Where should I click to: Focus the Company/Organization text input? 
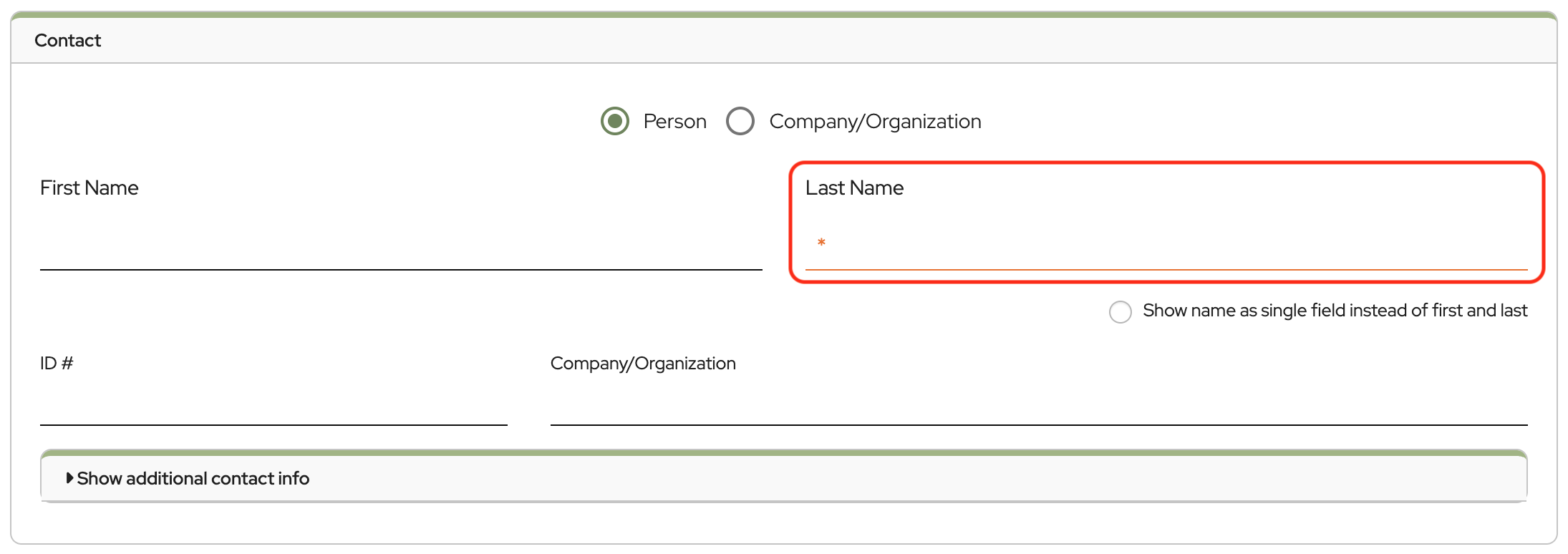point(1038,404)
